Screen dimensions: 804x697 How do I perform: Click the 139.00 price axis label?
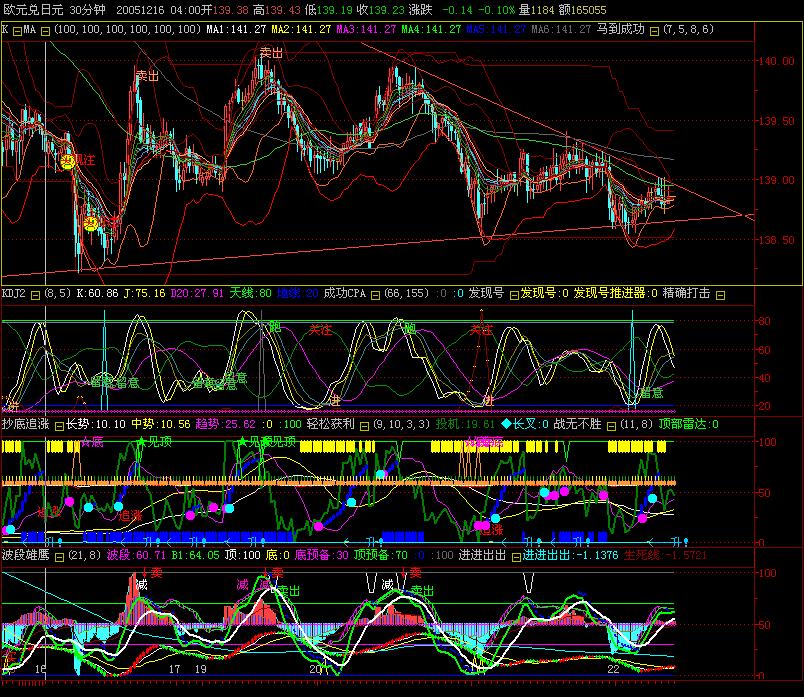(x=776, y=181)
